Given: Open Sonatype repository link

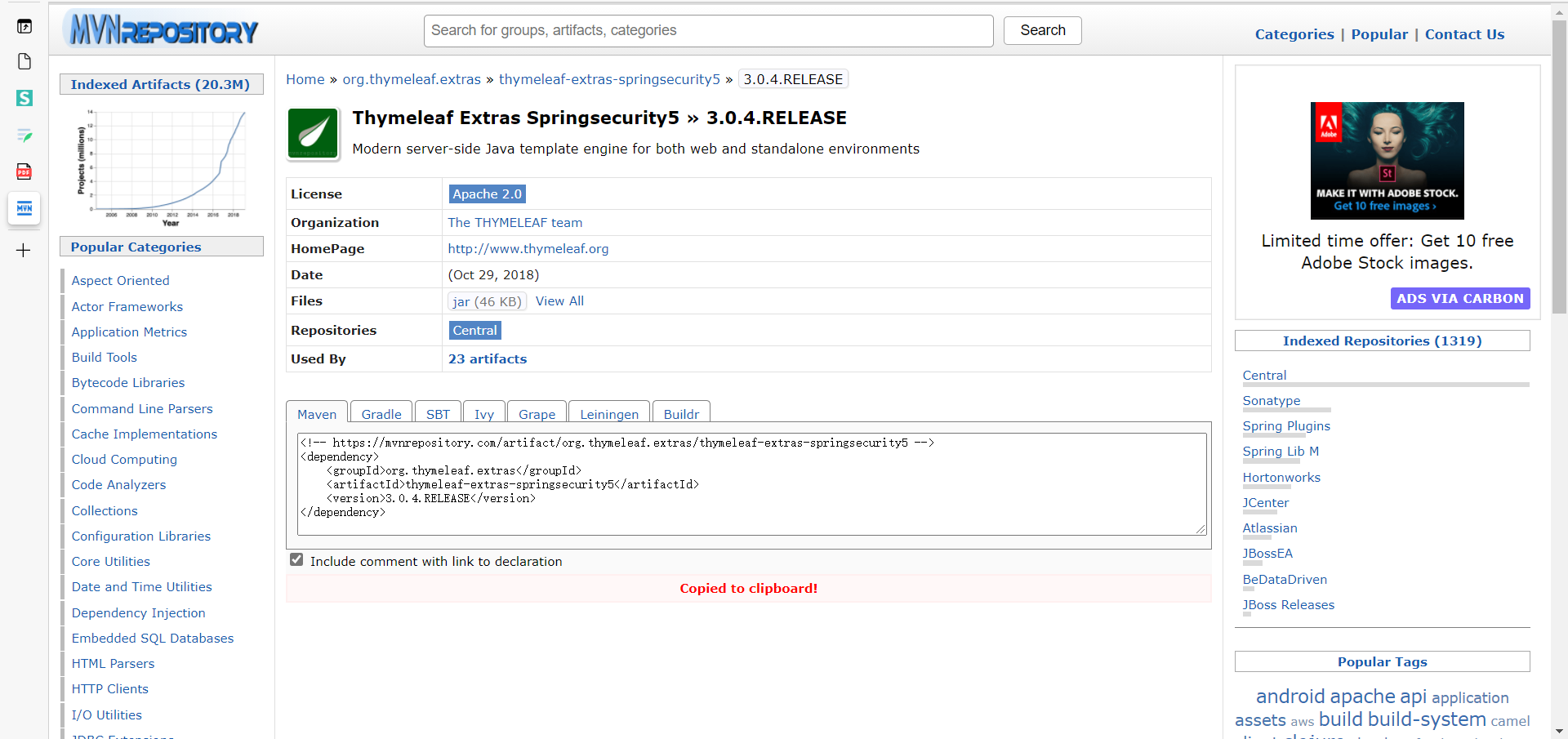Looking at the screenshot, I should click(1272, 401).
